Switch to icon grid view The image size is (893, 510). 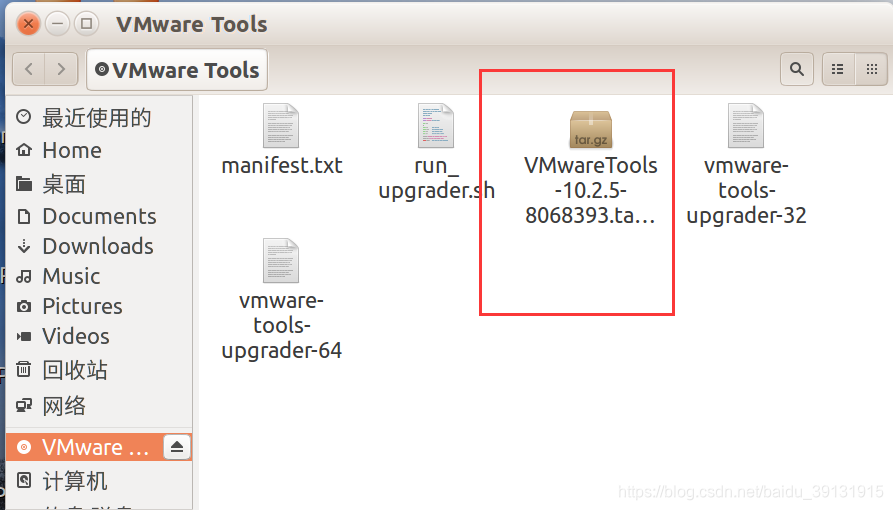pyautogui.click(x=871, y=70)
